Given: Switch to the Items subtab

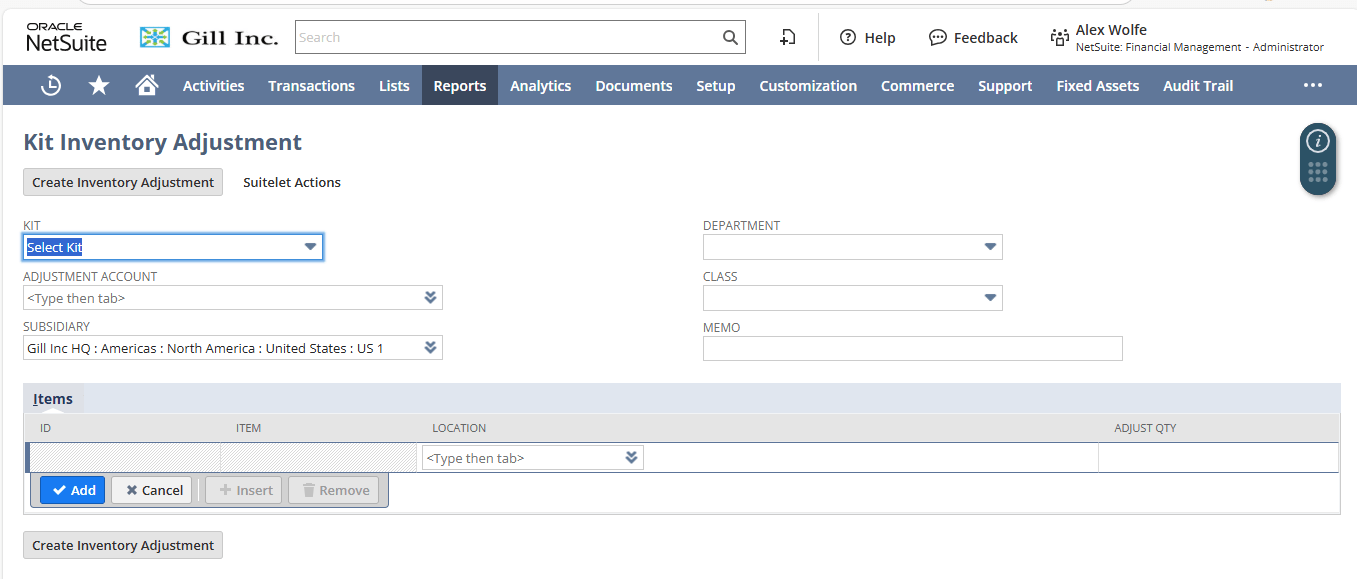Looking at the screenshot, I should click(53, 399).
